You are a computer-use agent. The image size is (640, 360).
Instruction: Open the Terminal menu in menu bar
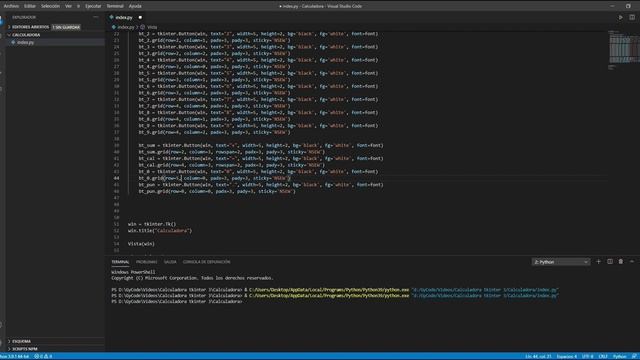click(115, 6)
